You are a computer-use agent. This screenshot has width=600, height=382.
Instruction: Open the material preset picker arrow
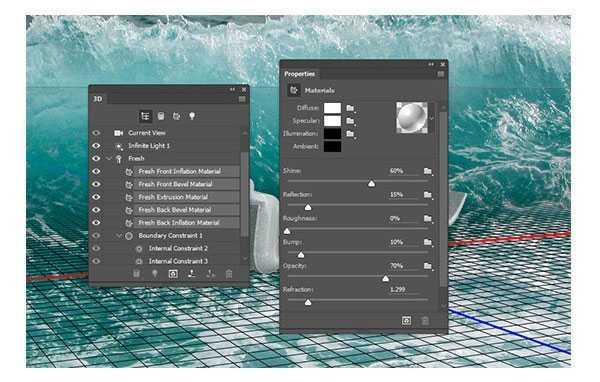coord(431,118)
